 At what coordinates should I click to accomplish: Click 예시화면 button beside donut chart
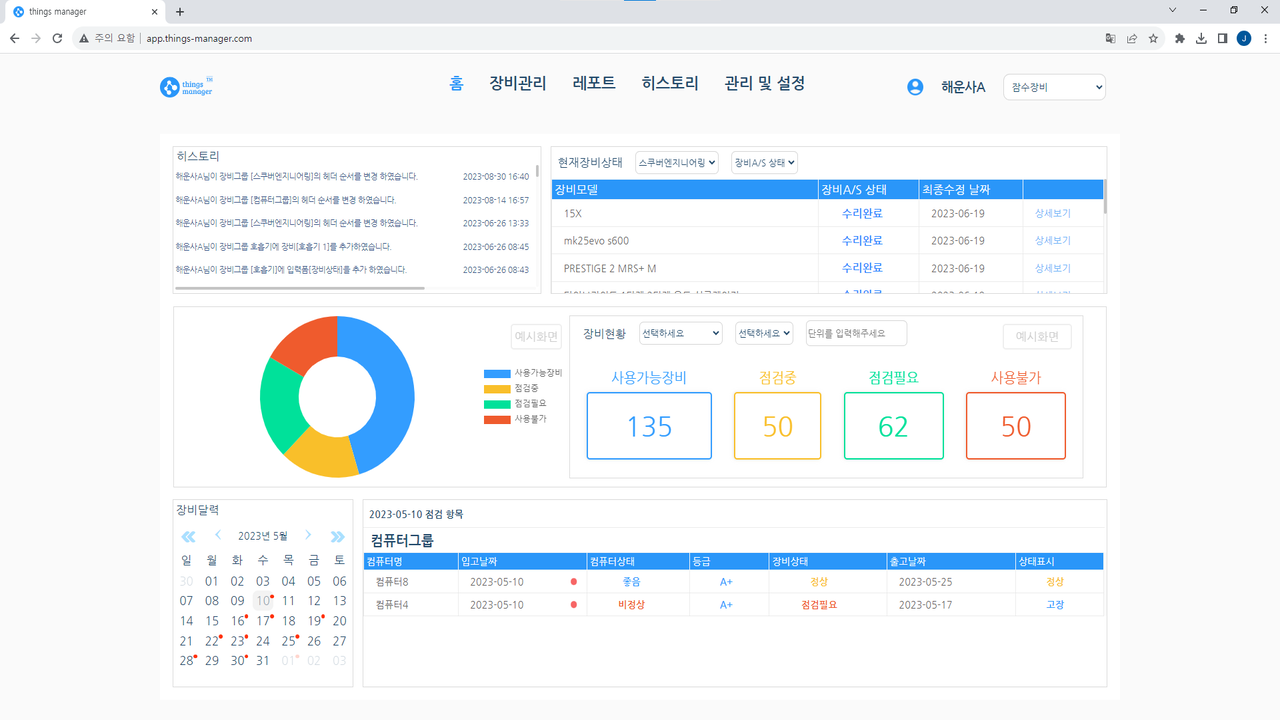[537, 337]
